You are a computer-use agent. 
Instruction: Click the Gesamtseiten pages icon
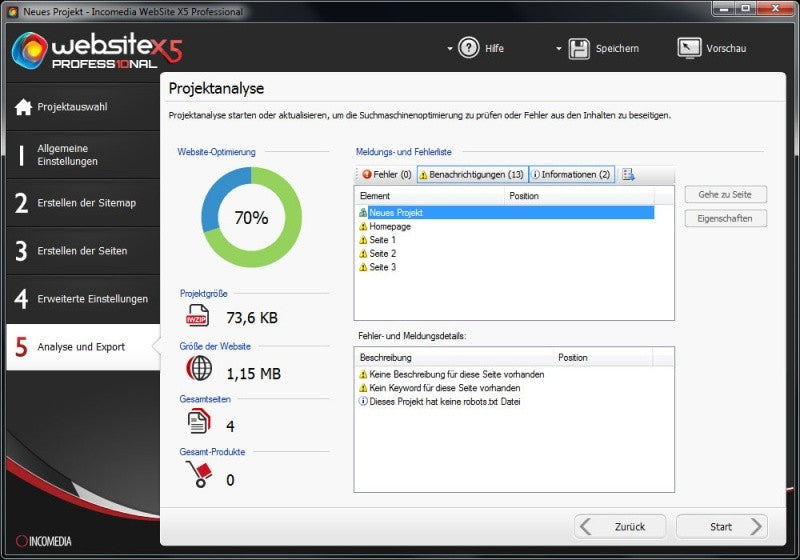coord(199,422)
